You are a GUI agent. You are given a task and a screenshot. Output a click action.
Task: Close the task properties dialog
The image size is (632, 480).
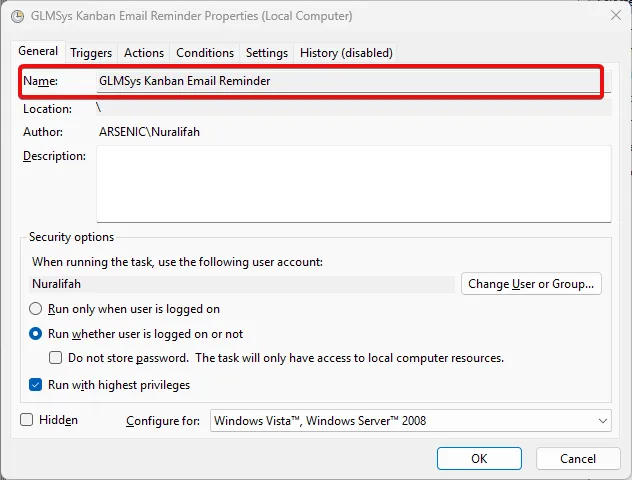tap(615, 16)
